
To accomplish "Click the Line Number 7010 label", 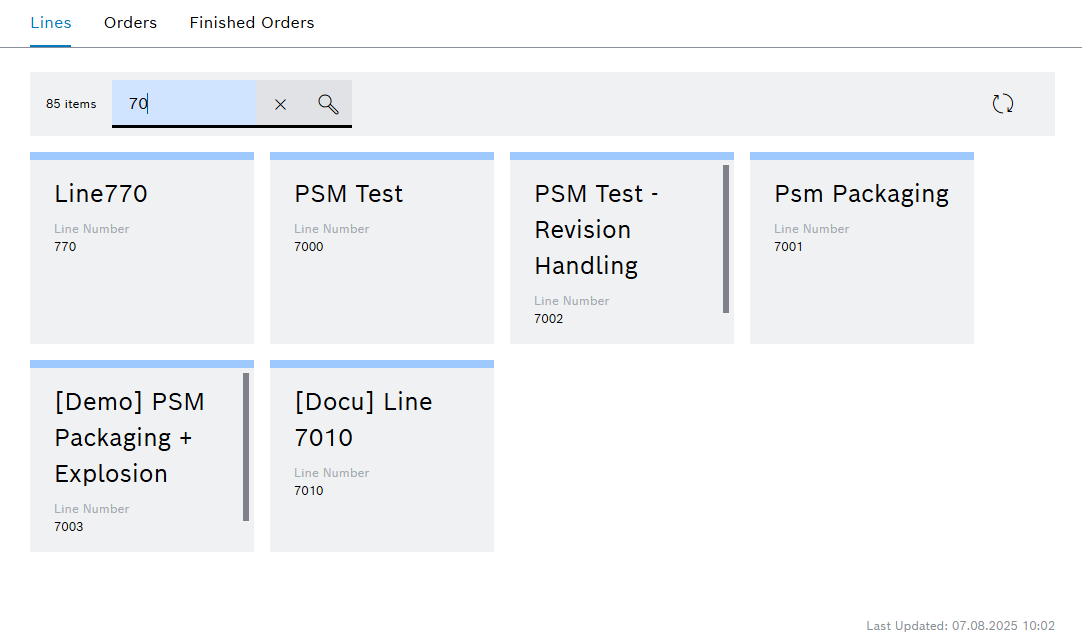I will (x=331, y=472).
